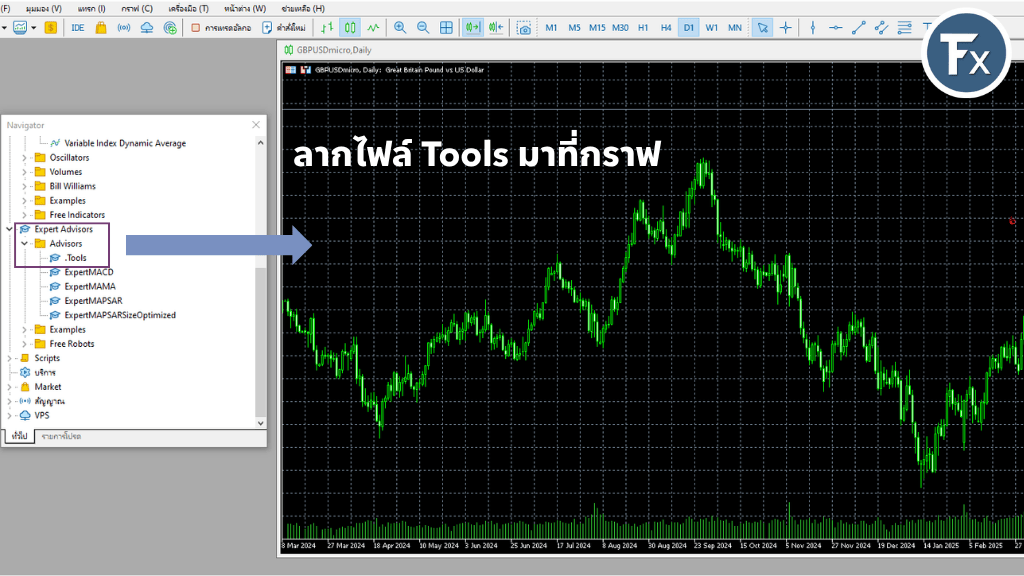
Task: Expand the Oscillators folder
Action: coord(24,157)
